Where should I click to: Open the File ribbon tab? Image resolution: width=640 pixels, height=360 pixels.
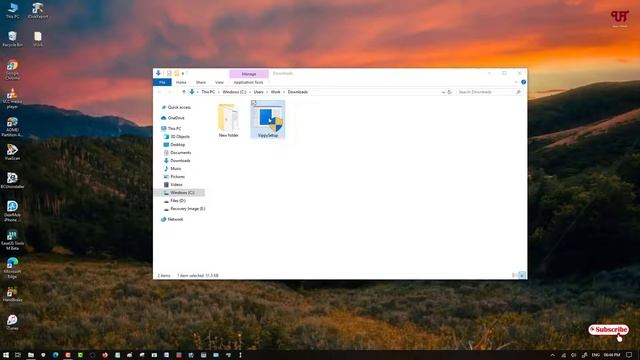(162, 82)
